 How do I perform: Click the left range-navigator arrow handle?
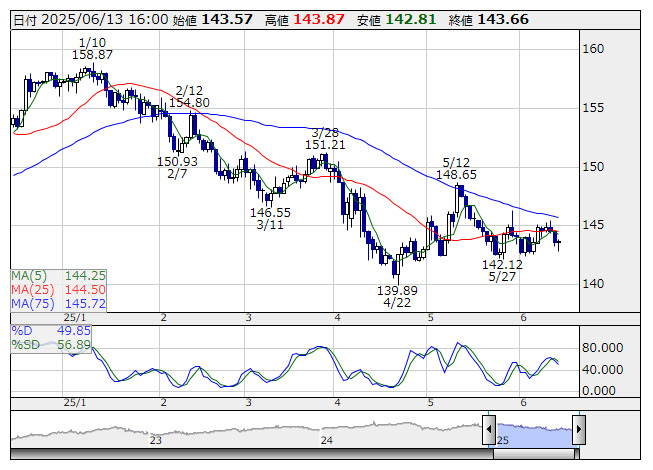click(489, 429)
